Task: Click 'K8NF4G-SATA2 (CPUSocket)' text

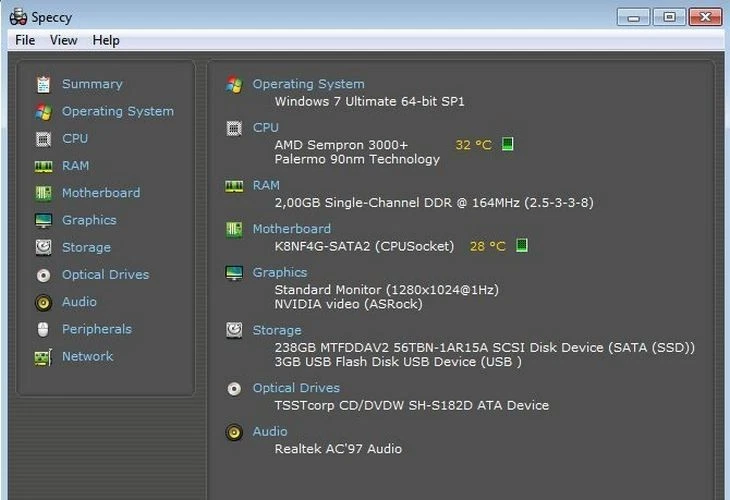Action: pyautogui.click(x=364, y=246)
